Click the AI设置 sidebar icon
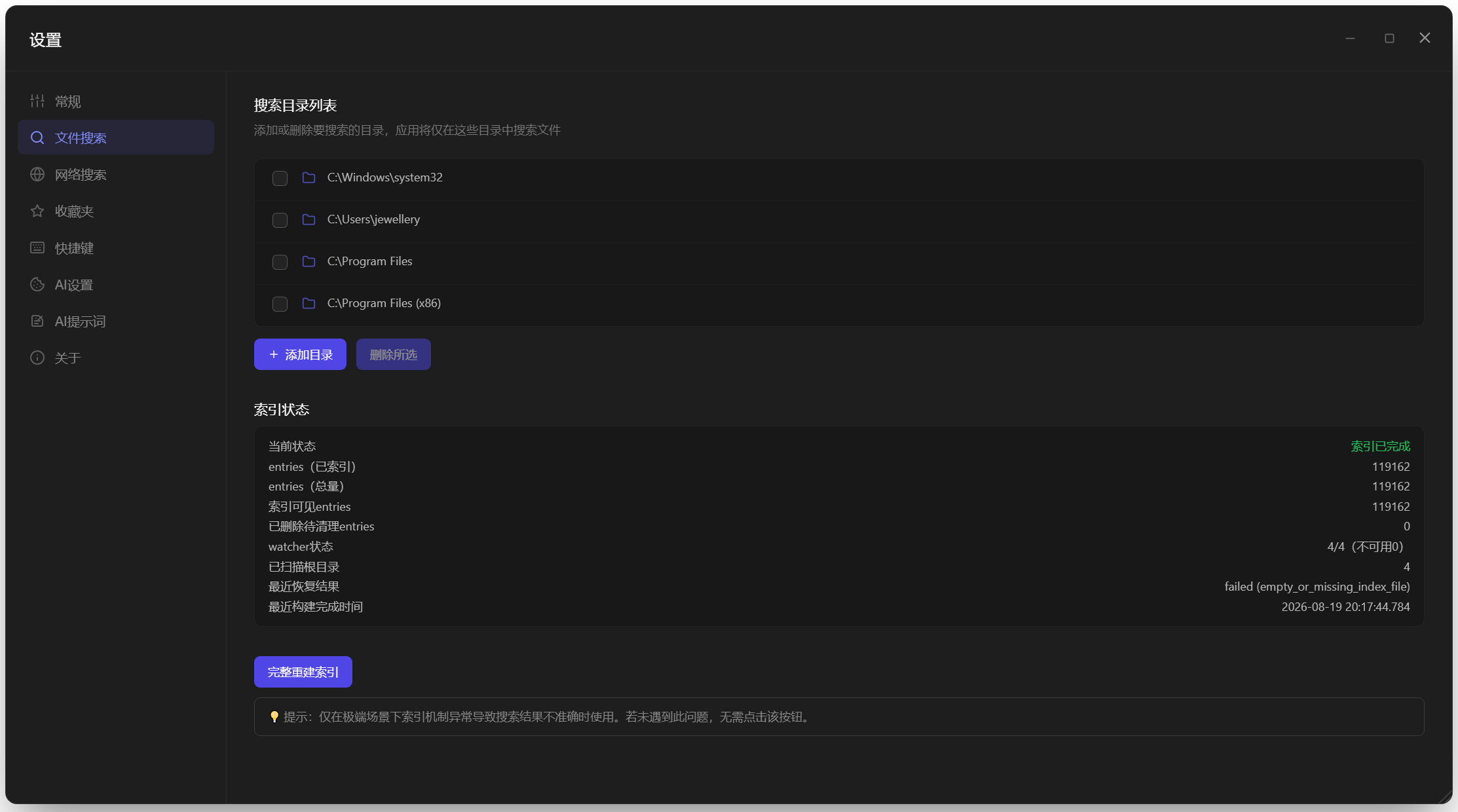This screenshot has width=1458, height=812. tap(37, 284)
